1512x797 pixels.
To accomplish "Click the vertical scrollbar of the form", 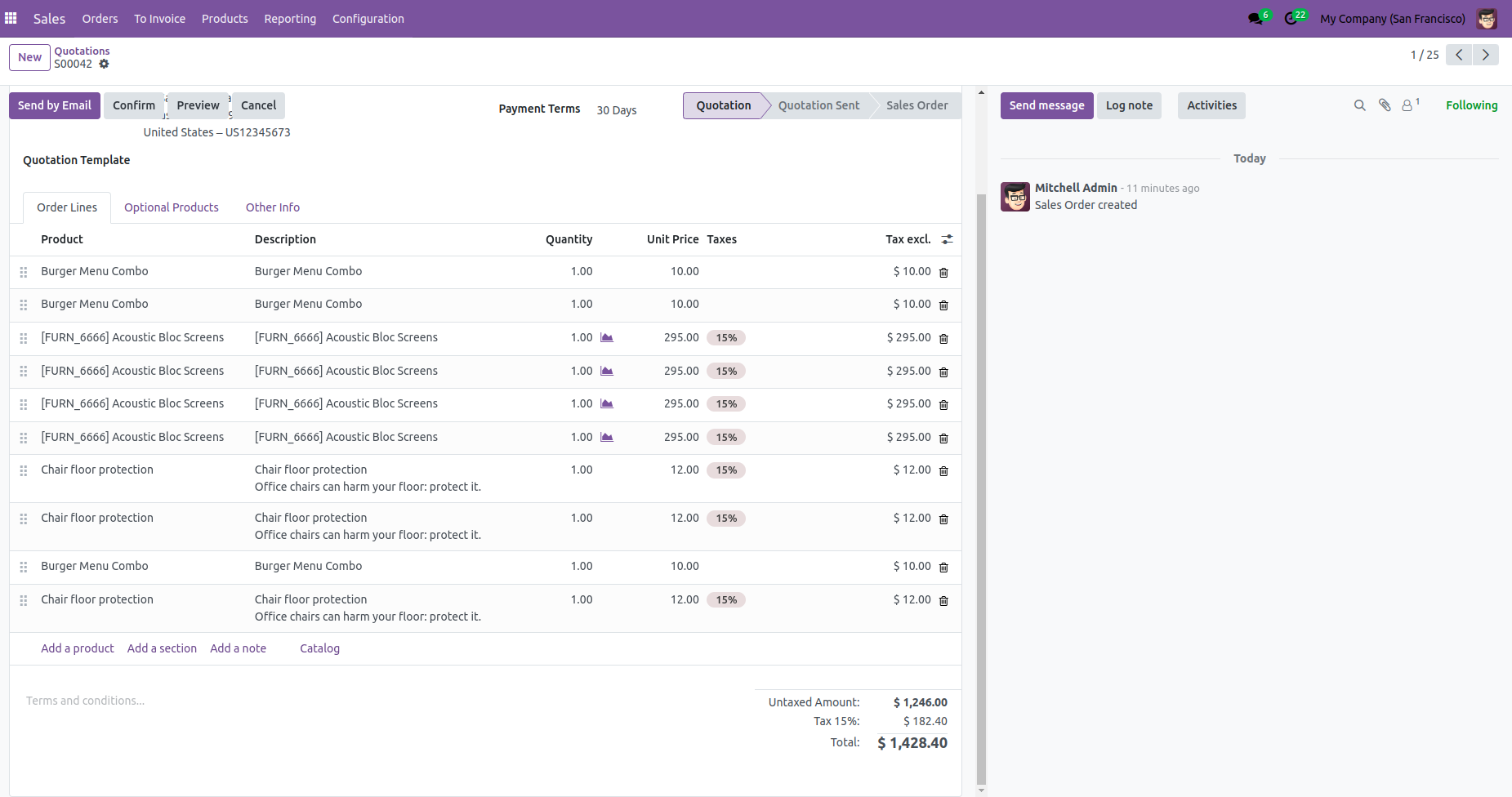I will (x=981, y=490).
